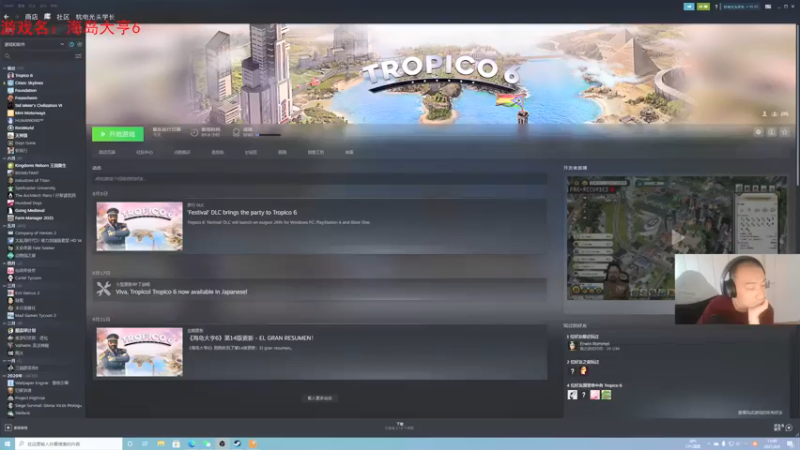Select Company of Heroes 2 in library
The height and width of the screenshot is (450, 800).
pos(35,233)
